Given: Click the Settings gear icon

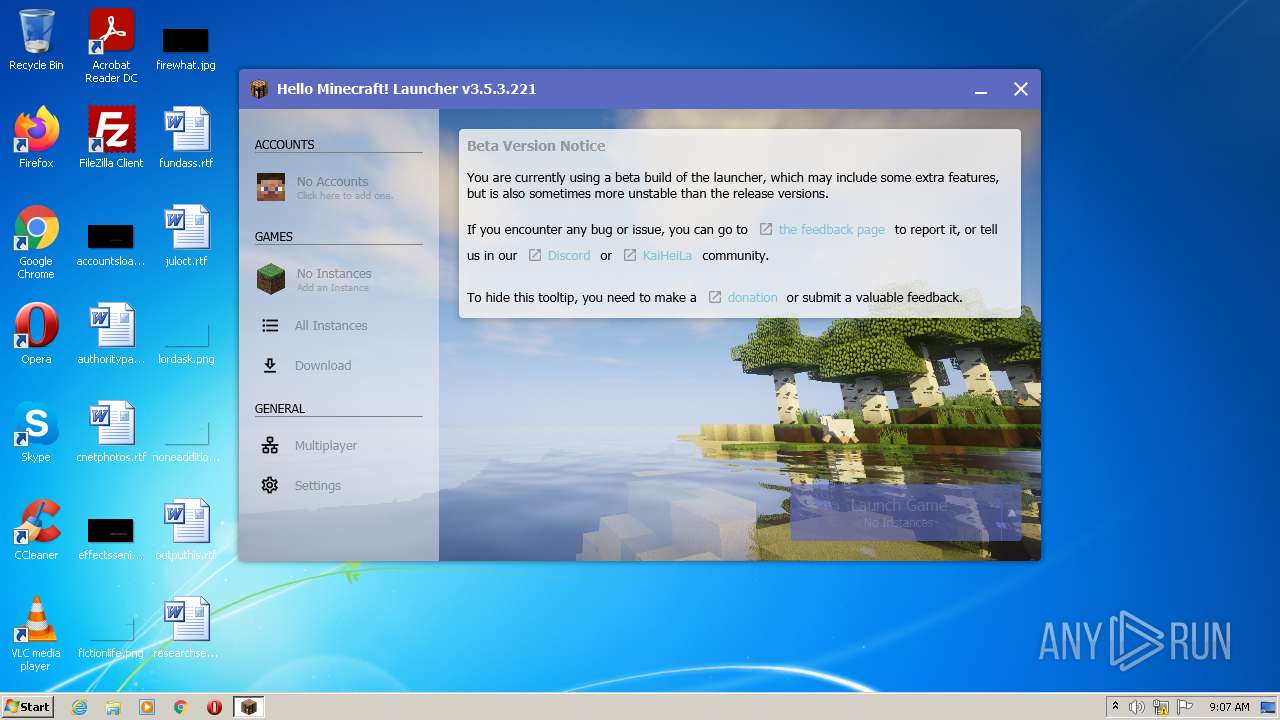Looking at the screenshot, I should (270, 485).
